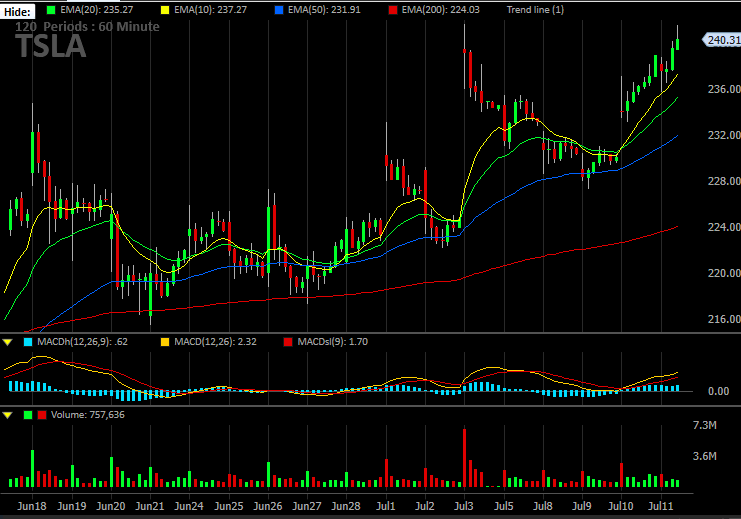Click the Jun25 date on the time axis

[x=229, y=506]
